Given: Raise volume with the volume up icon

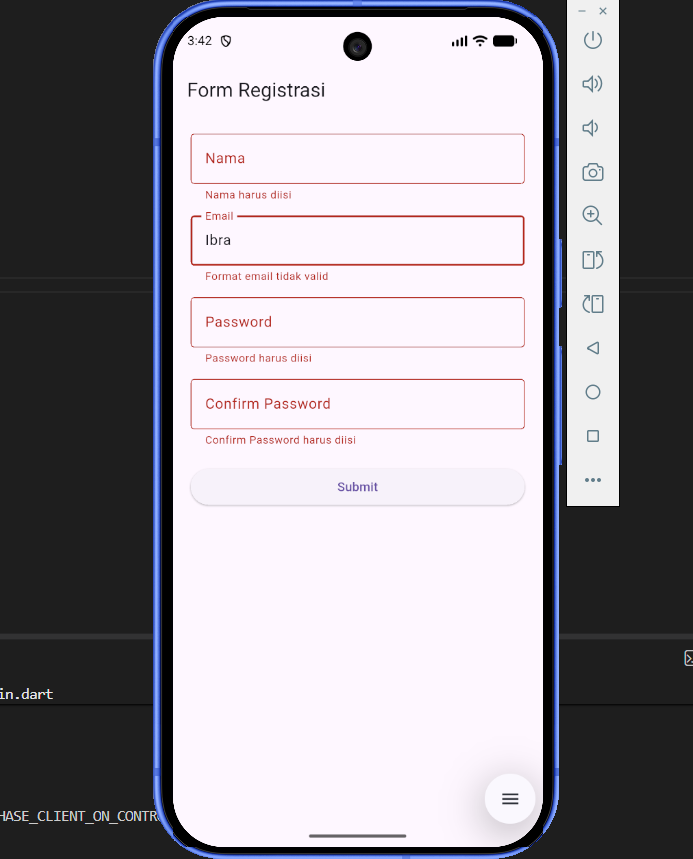Looking at the screenshot, I should tap(592, 84).
